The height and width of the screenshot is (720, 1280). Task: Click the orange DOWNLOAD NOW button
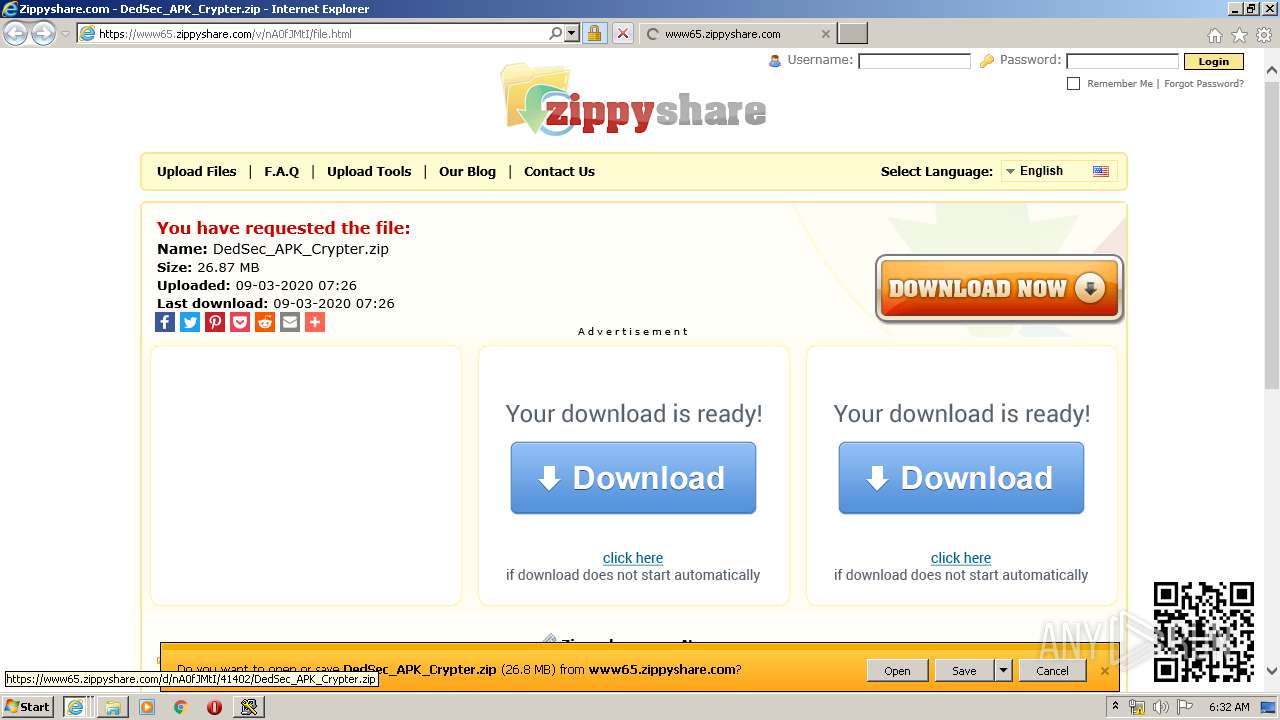coord(999,289)
